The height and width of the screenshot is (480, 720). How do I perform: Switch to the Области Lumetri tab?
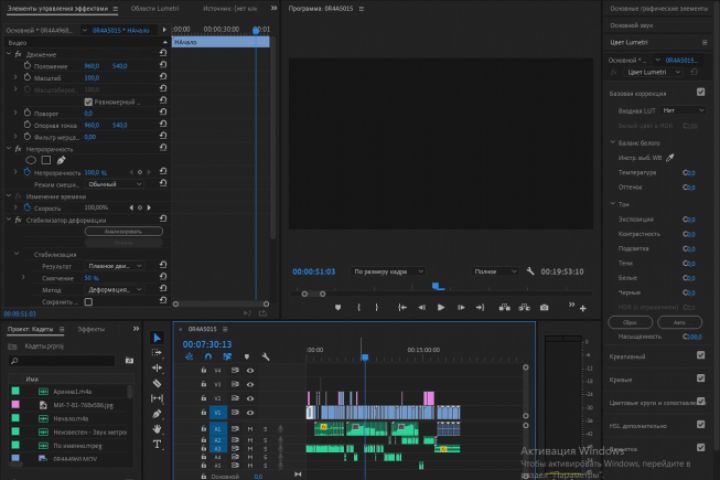click(154, 8)
